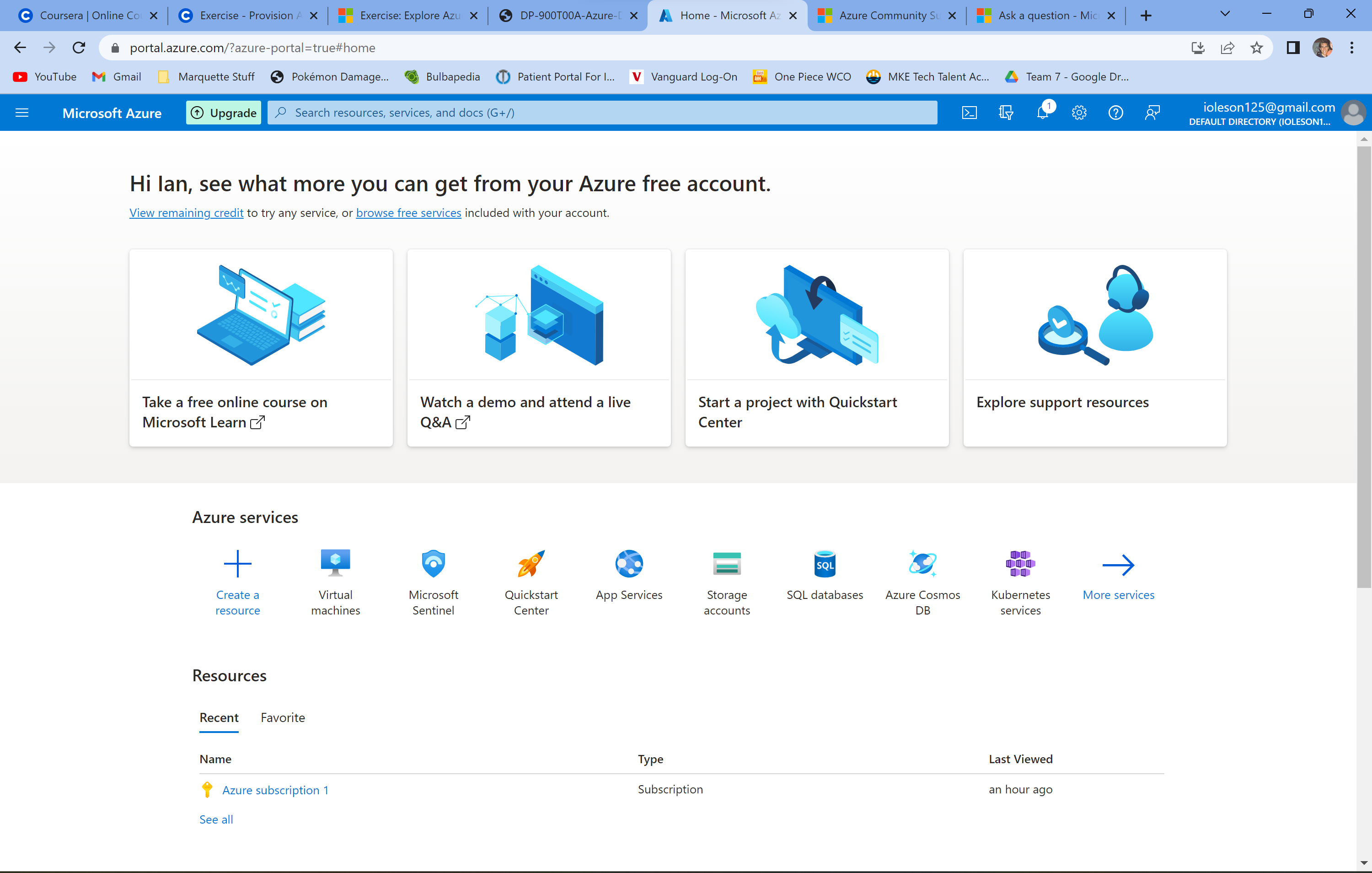The height and width of the screenshot is (873, 1372).
Task: Click browse free services link
Action: pos(408,213)
